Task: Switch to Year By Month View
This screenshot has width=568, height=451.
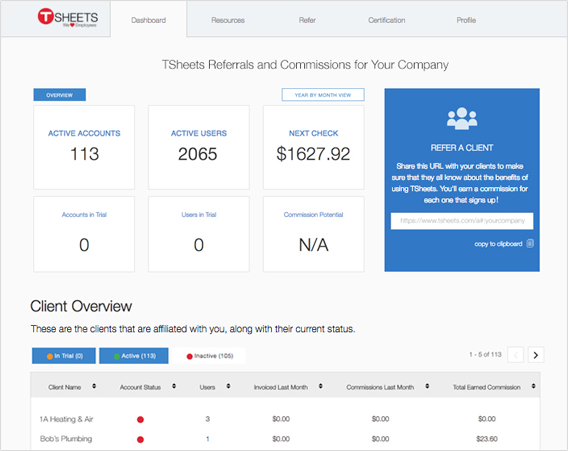Action: (x=323, y=95)
